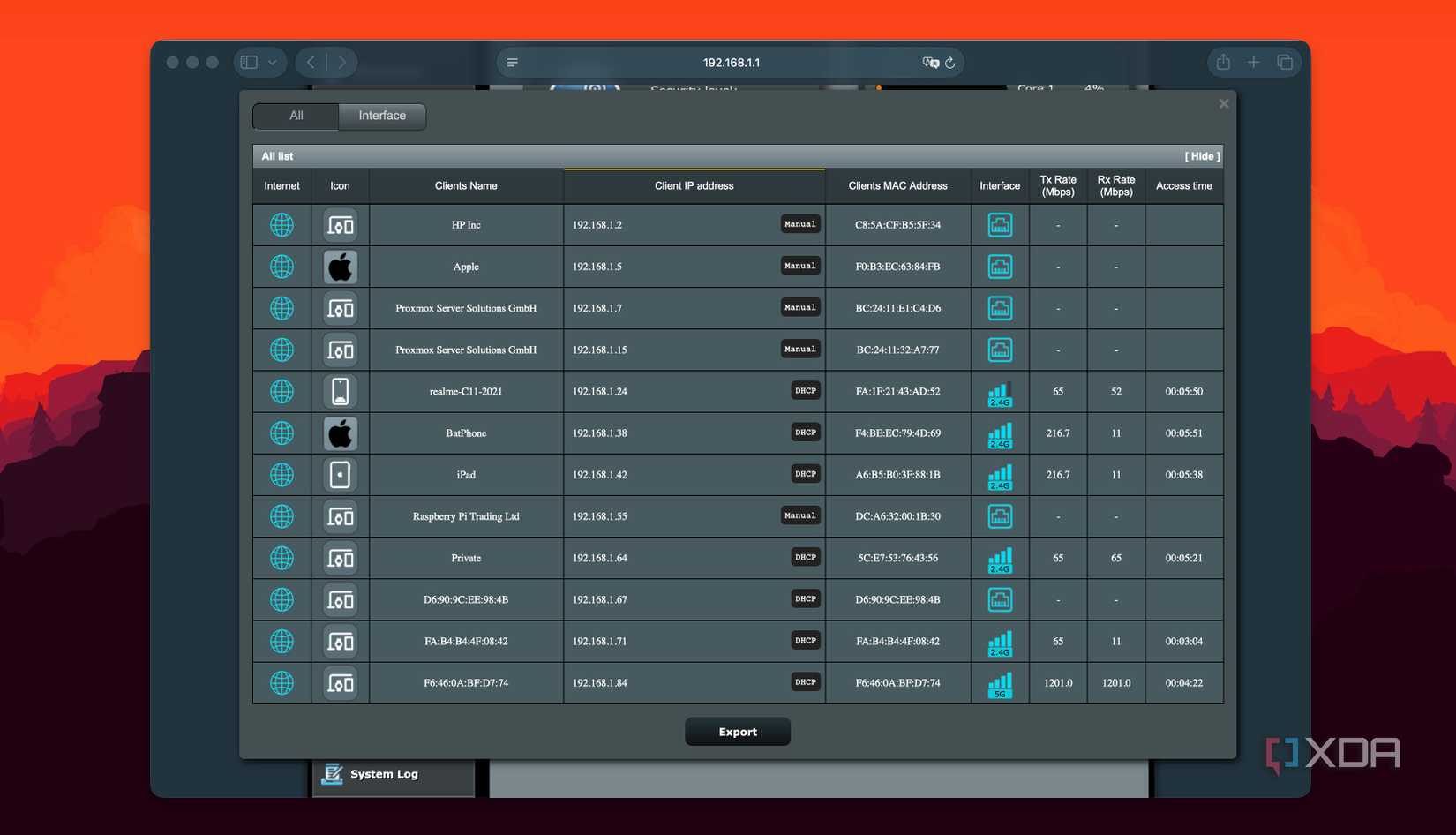Click the tablet icon in iPad row
1456x835 pixels.
(340, 475)
